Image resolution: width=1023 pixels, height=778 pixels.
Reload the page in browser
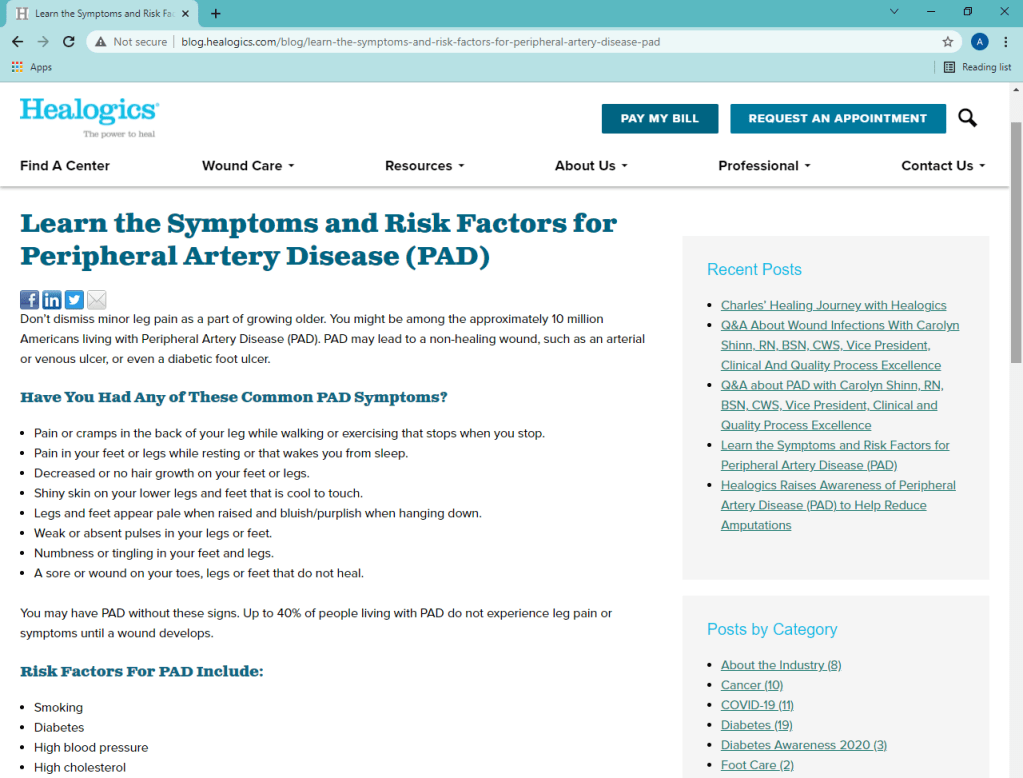click(69, 42)
